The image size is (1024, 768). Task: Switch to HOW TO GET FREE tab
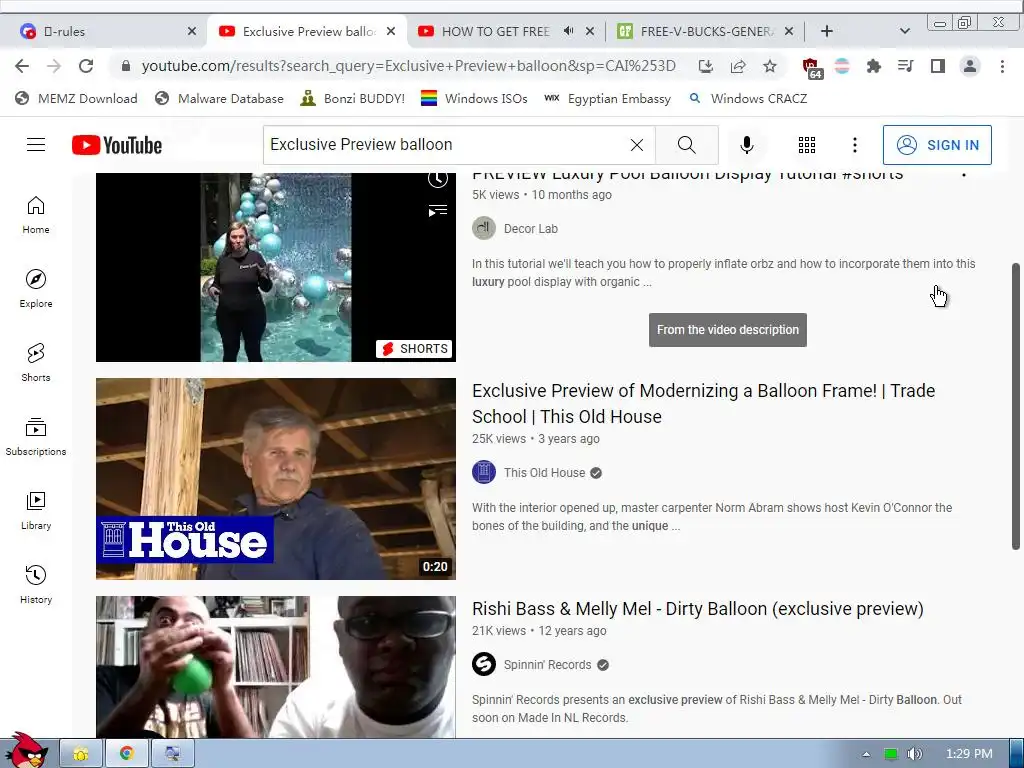496,31
